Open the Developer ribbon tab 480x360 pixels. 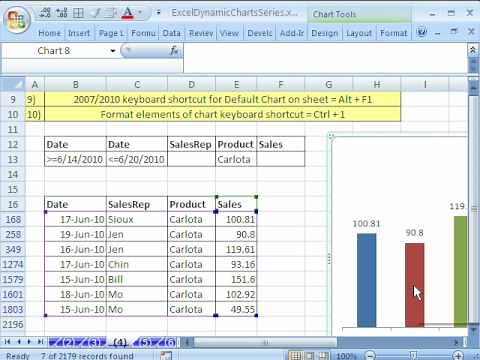click(x=260, y=33)
